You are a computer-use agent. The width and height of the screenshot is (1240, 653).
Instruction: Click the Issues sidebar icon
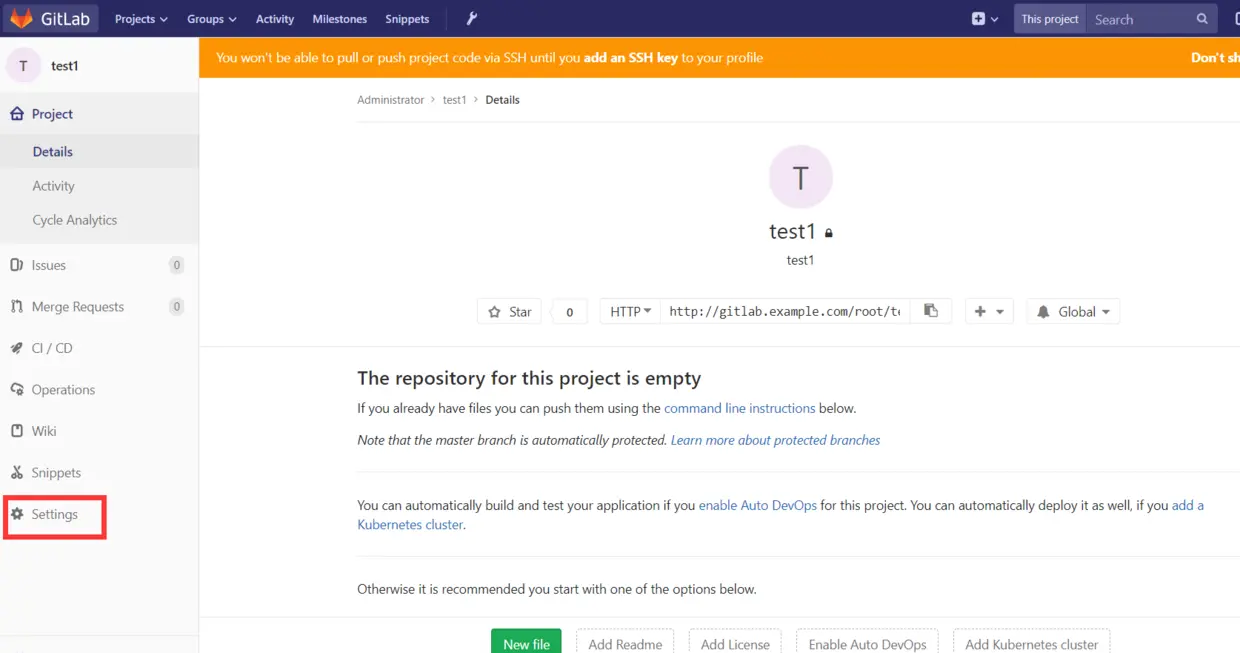[16, 265]
